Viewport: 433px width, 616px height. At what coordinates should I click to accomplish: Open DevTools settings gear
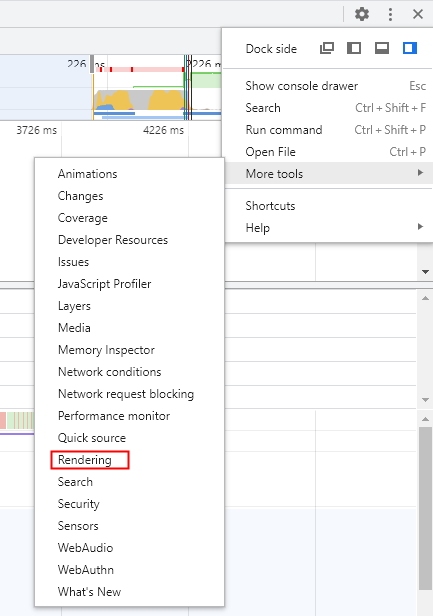point(361,14)
